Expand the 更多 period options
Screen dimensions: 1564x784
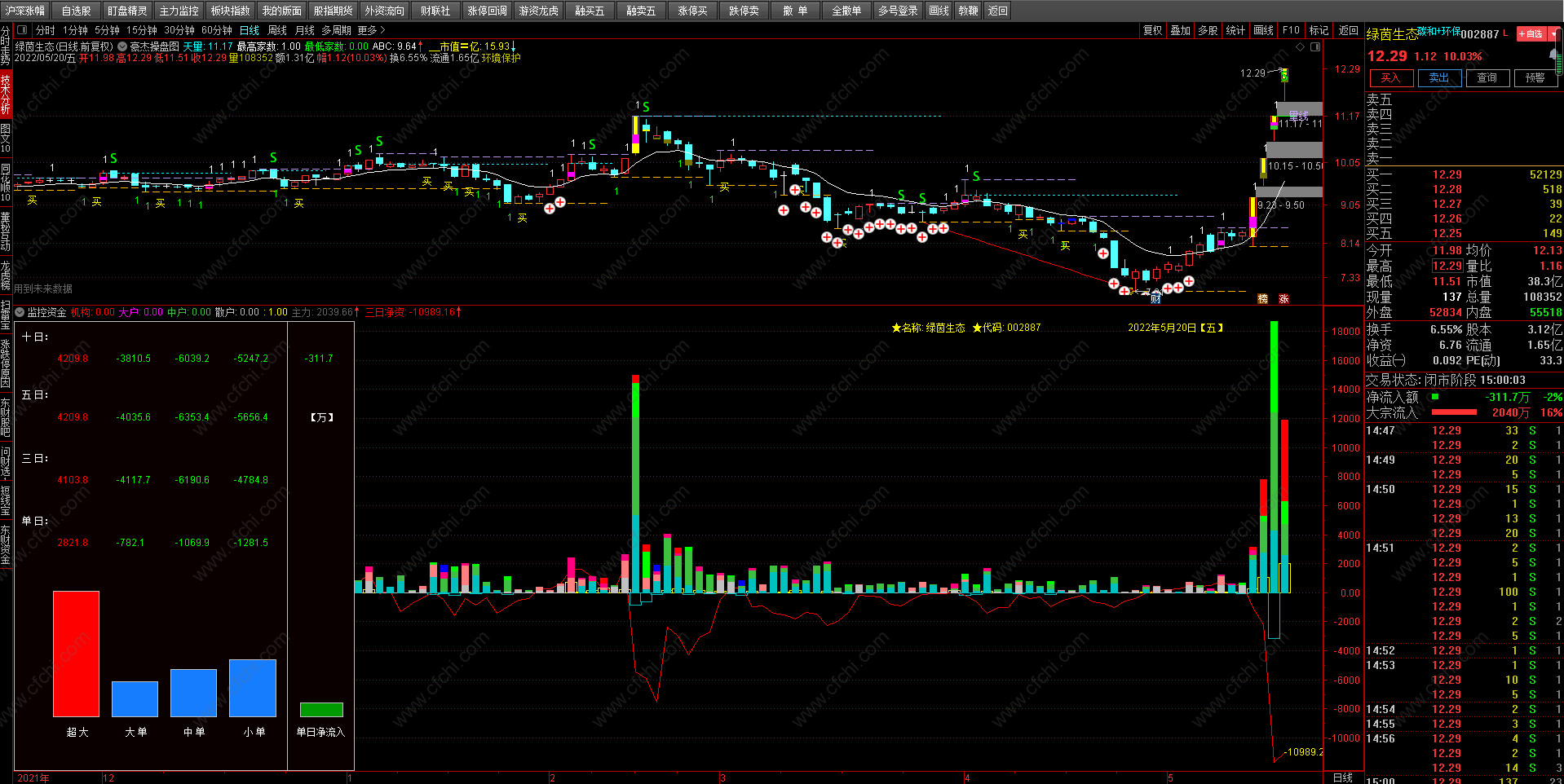pos(371,30)
